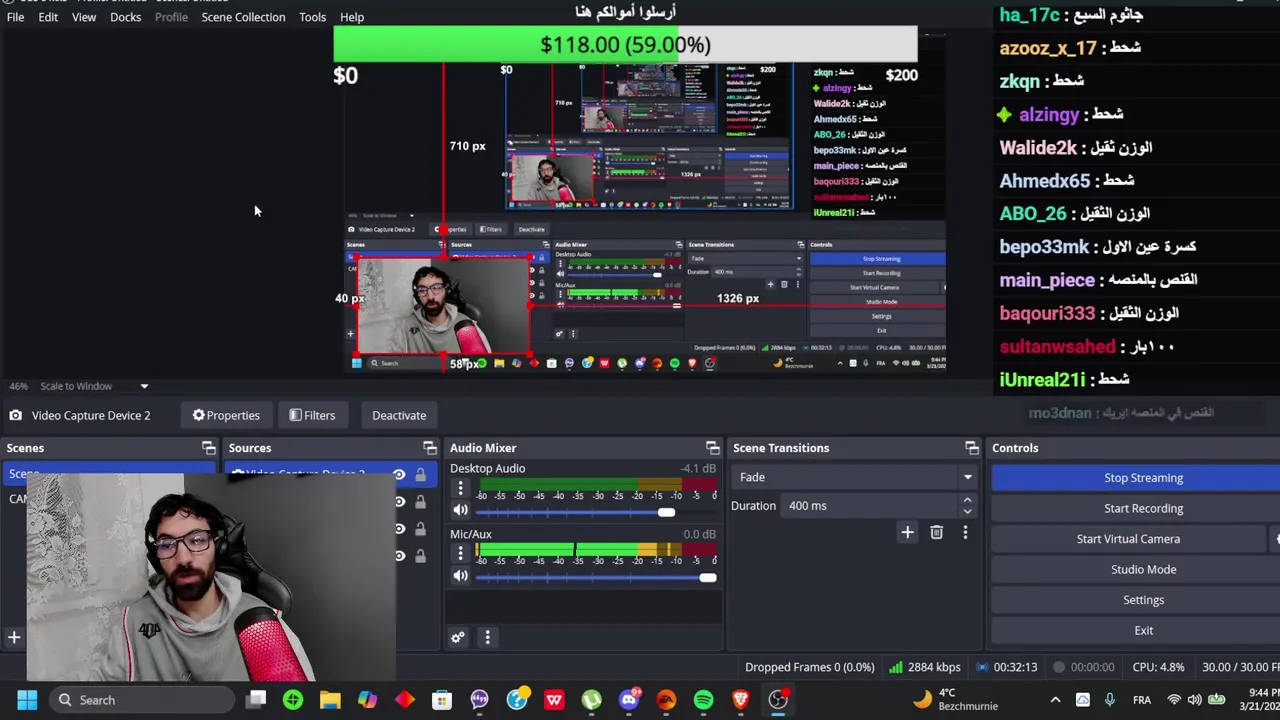Image resolution: width=1280 pixels, height=720 pixels.
Task: Click Stop Streaming
Action: [x=1143, y=478]
